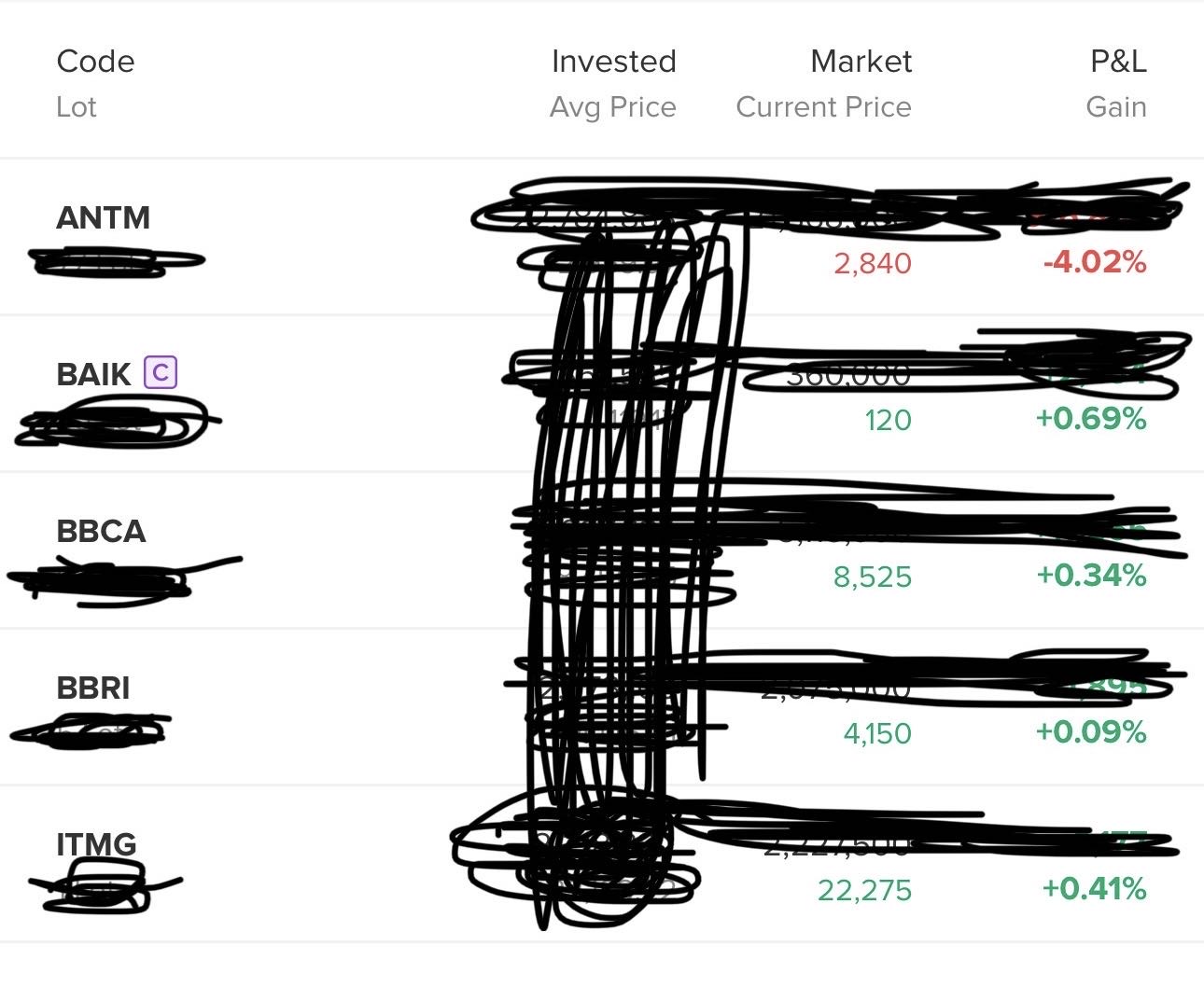Screen dimensions: 1204x1001
Task: Click ITMG's current price 22,275
Action: pyautogui.click(x=864, y=891)
